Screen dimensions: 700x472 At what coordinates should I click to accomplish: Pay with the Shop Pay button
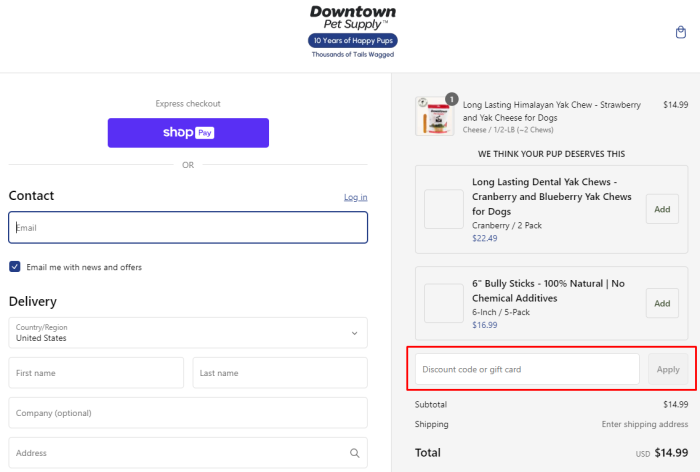[x=188, y=133]
